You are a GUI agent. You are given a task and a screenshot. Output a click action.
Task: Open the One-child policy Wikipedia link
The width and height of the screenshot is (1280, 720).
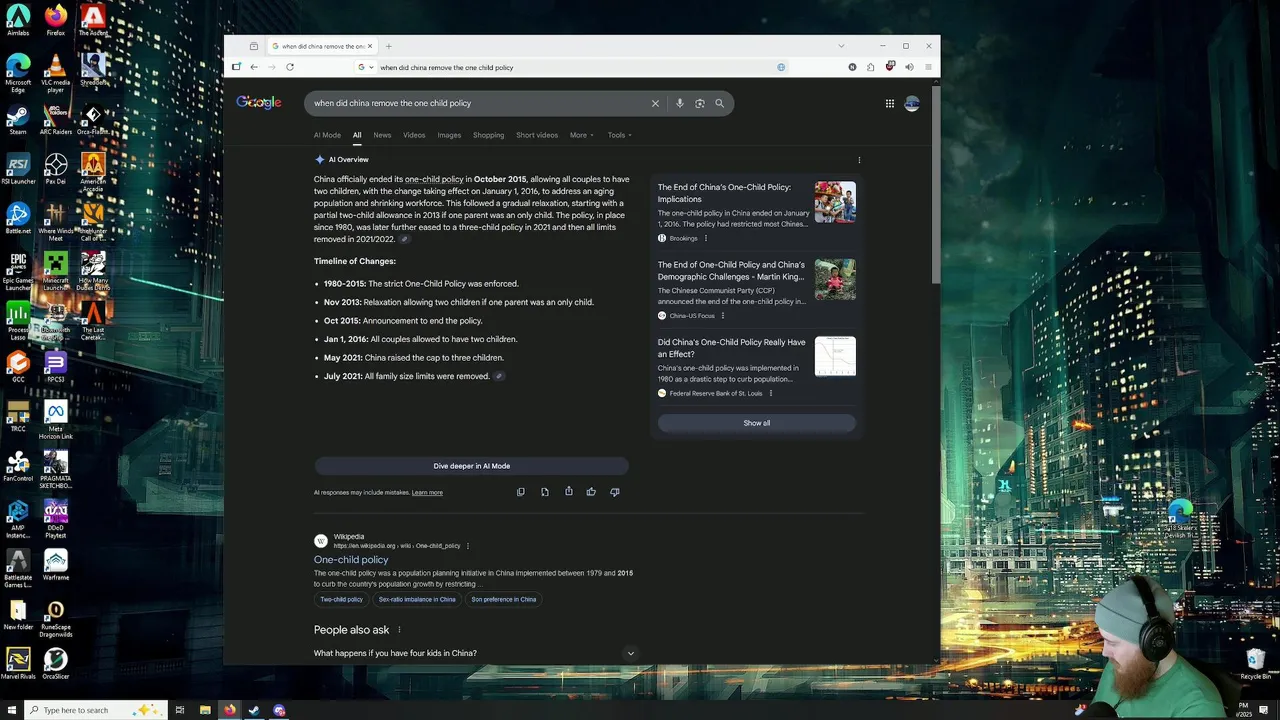tap(351, 560)
